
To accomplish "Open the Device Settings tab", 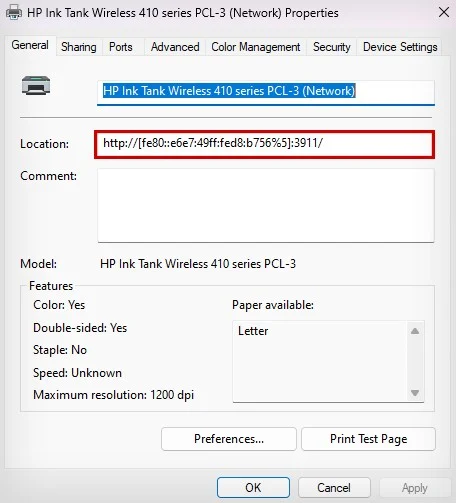I will coord(400,47).
